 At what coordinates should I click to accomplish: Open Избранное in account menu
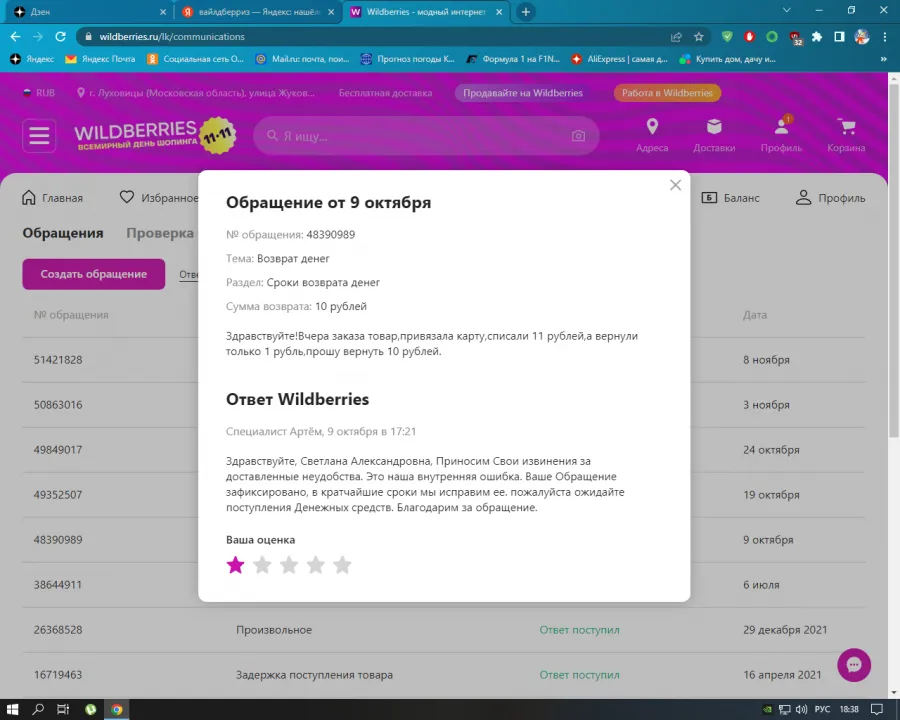tap(159, 198)
